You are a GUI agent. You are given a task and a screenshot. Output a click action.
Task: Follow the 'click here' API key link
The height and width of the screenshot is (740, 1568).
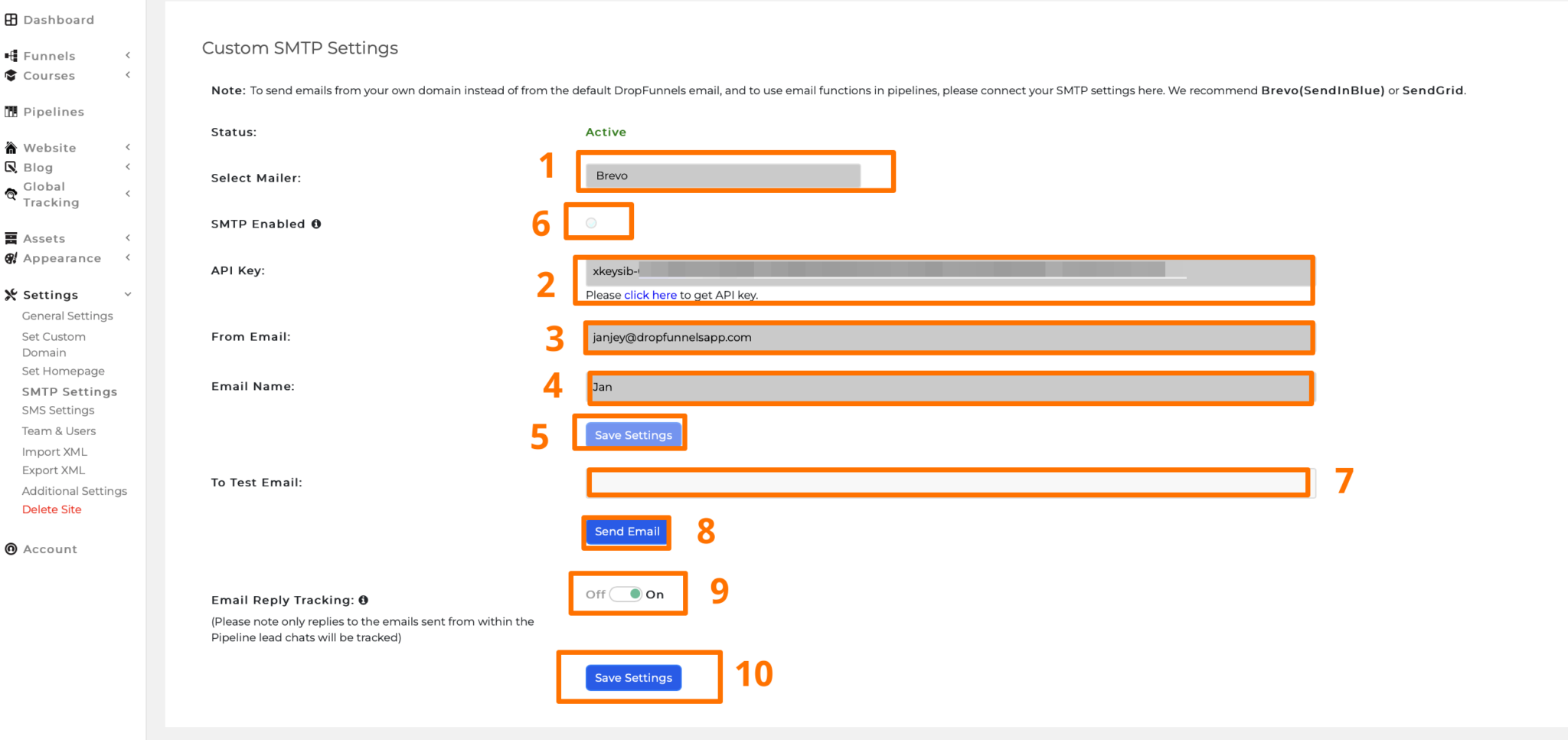pos(649,295)
